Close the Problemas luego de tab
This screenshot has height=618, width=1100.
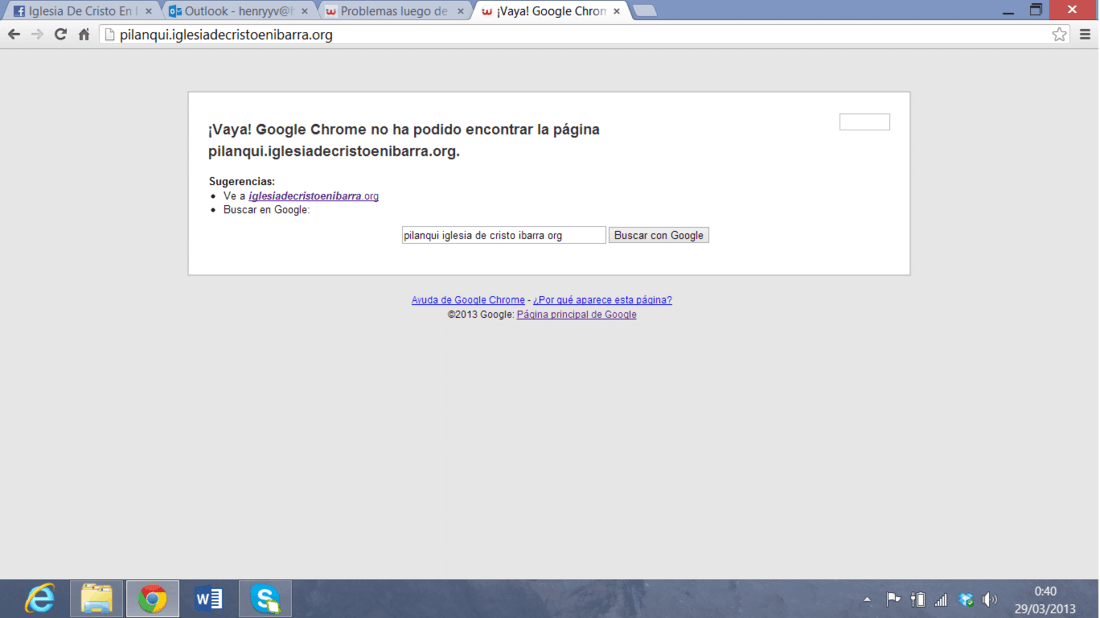coord(460,11)
